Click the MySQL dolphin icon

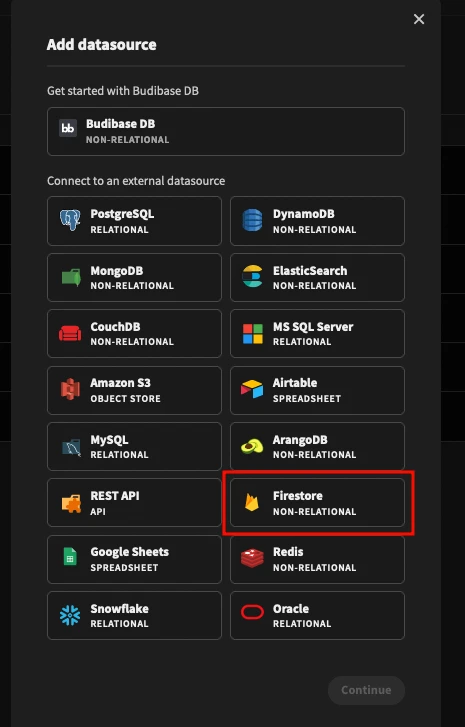[71, 447]
